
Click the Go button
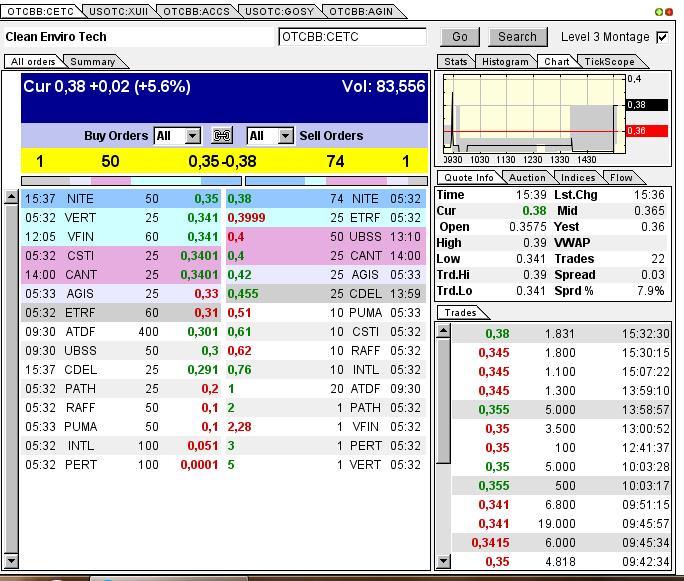[460, 37]
